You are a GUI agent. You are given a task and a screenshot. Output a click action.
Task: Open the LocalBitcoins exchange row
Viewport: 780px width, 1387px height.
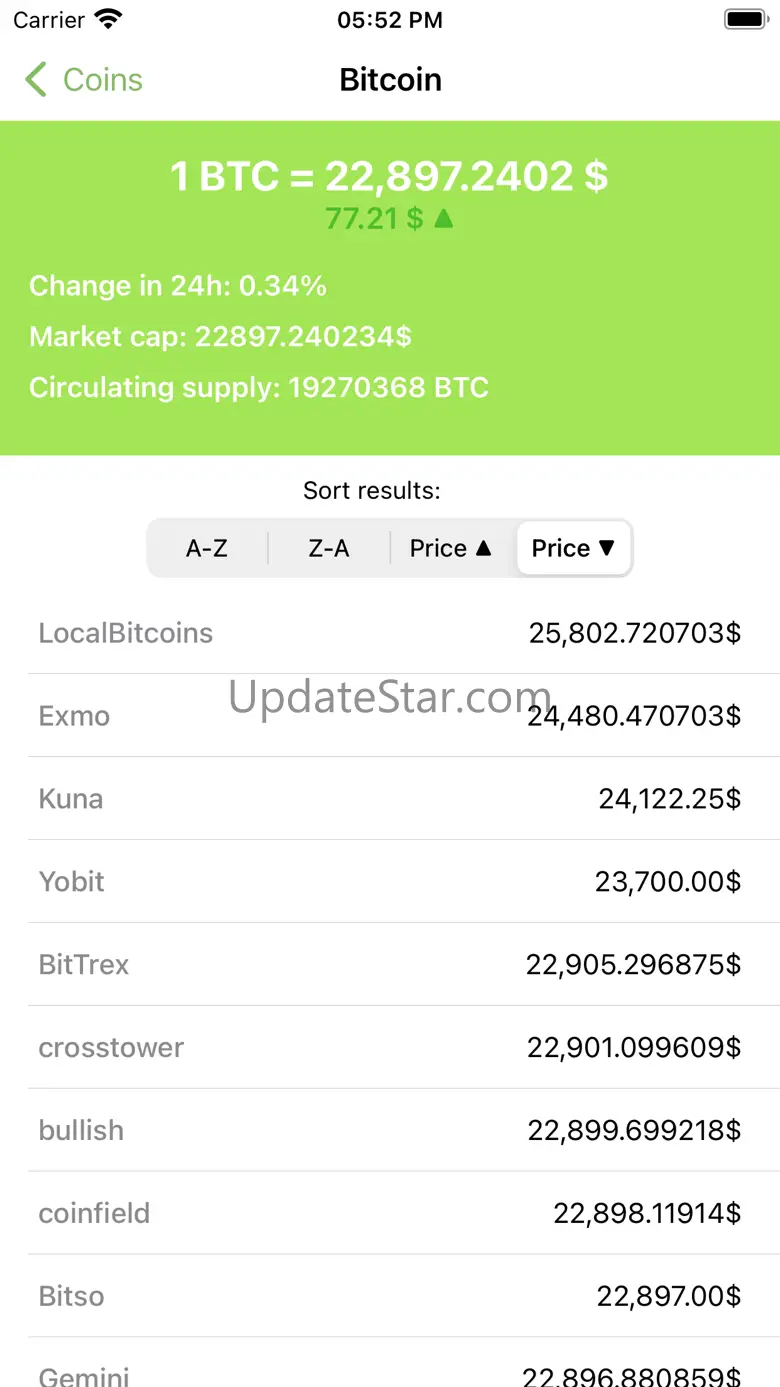pyautogui.click(x=390, y=633)
